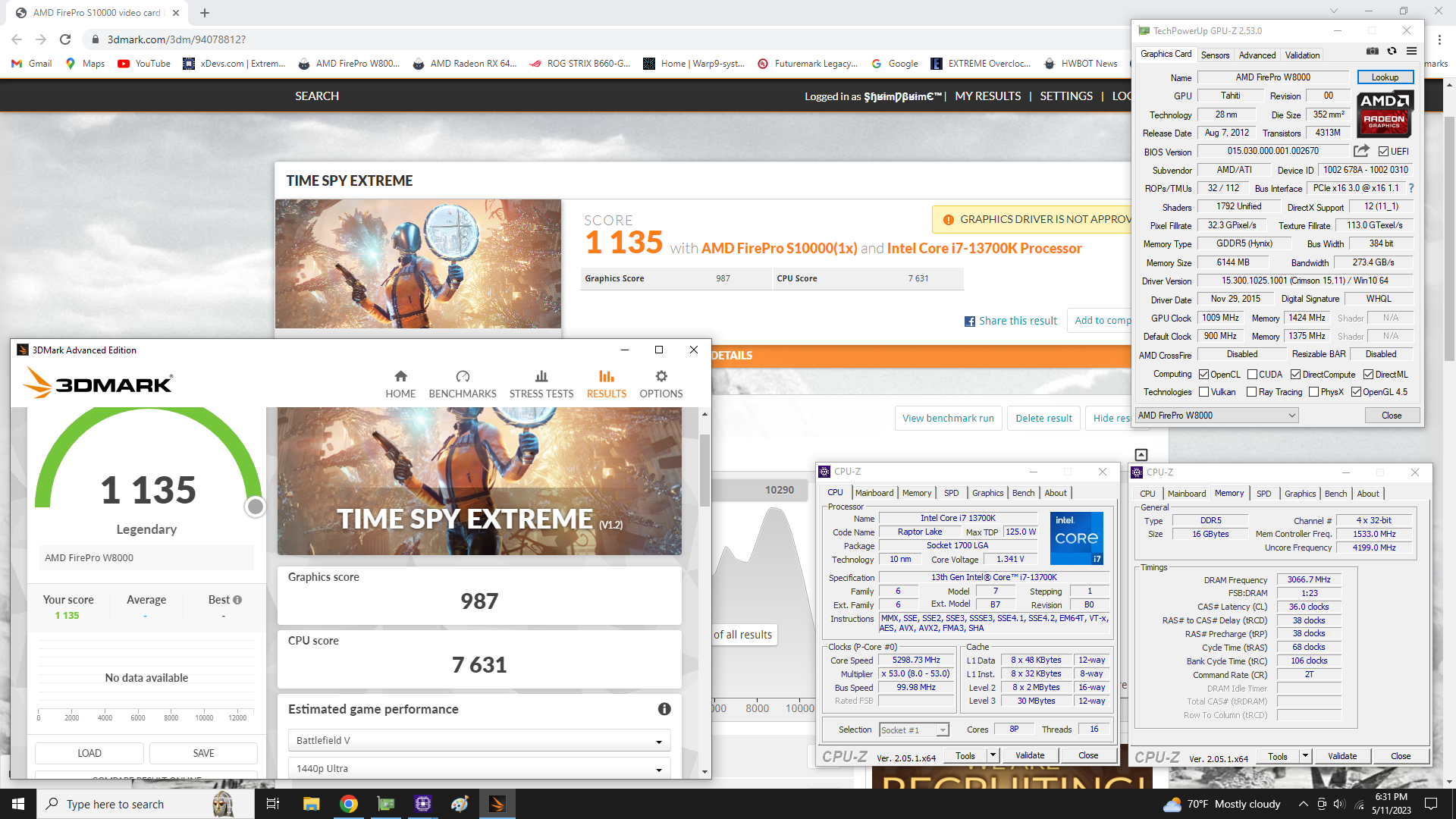Take a GPU-Z screenshot with the camera icon
This screenshot has width=1456, height=819.
coord(1373,52)
